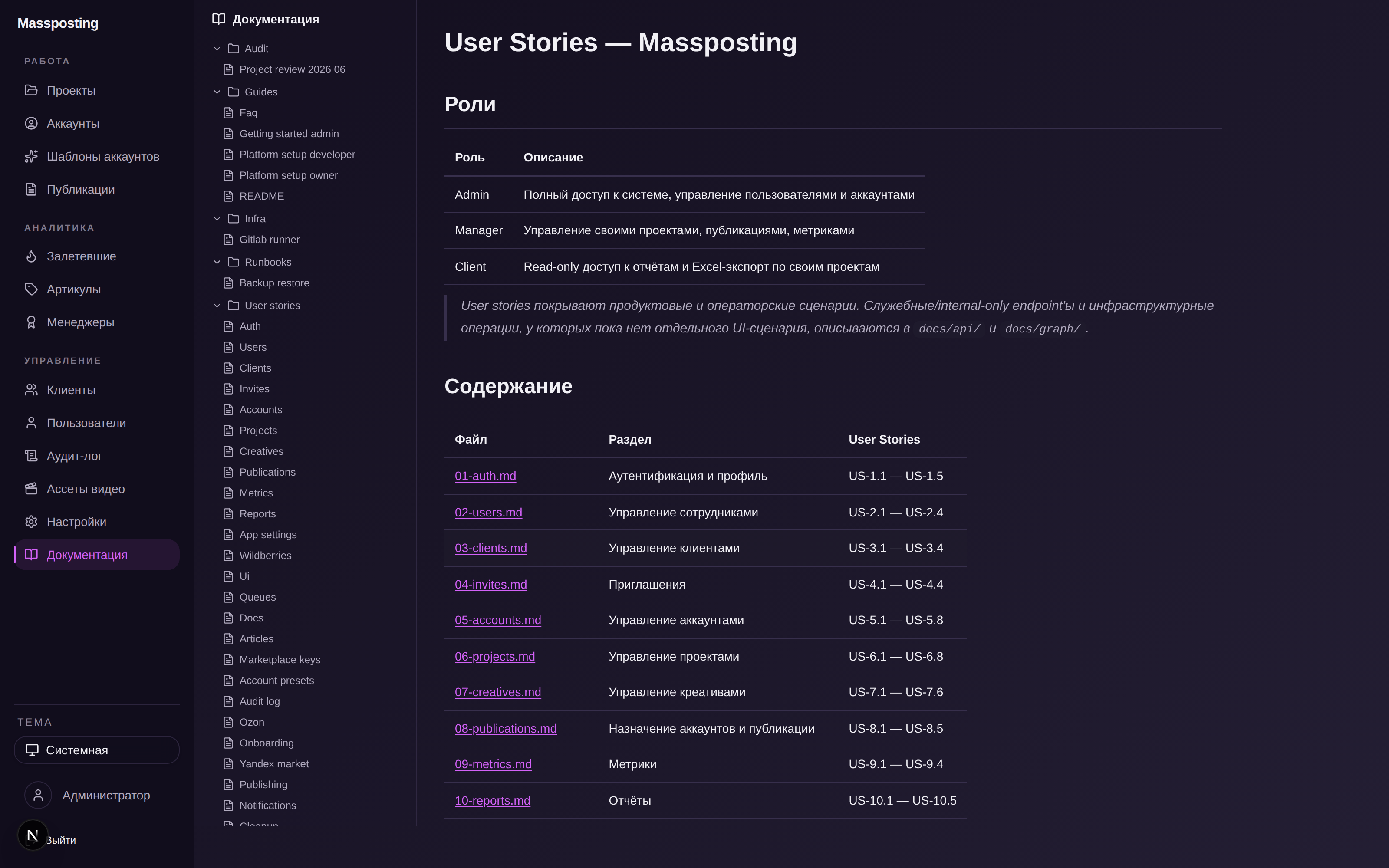Open the Notifications doc
The image size is (1389, 868).
tap(267, 806)
